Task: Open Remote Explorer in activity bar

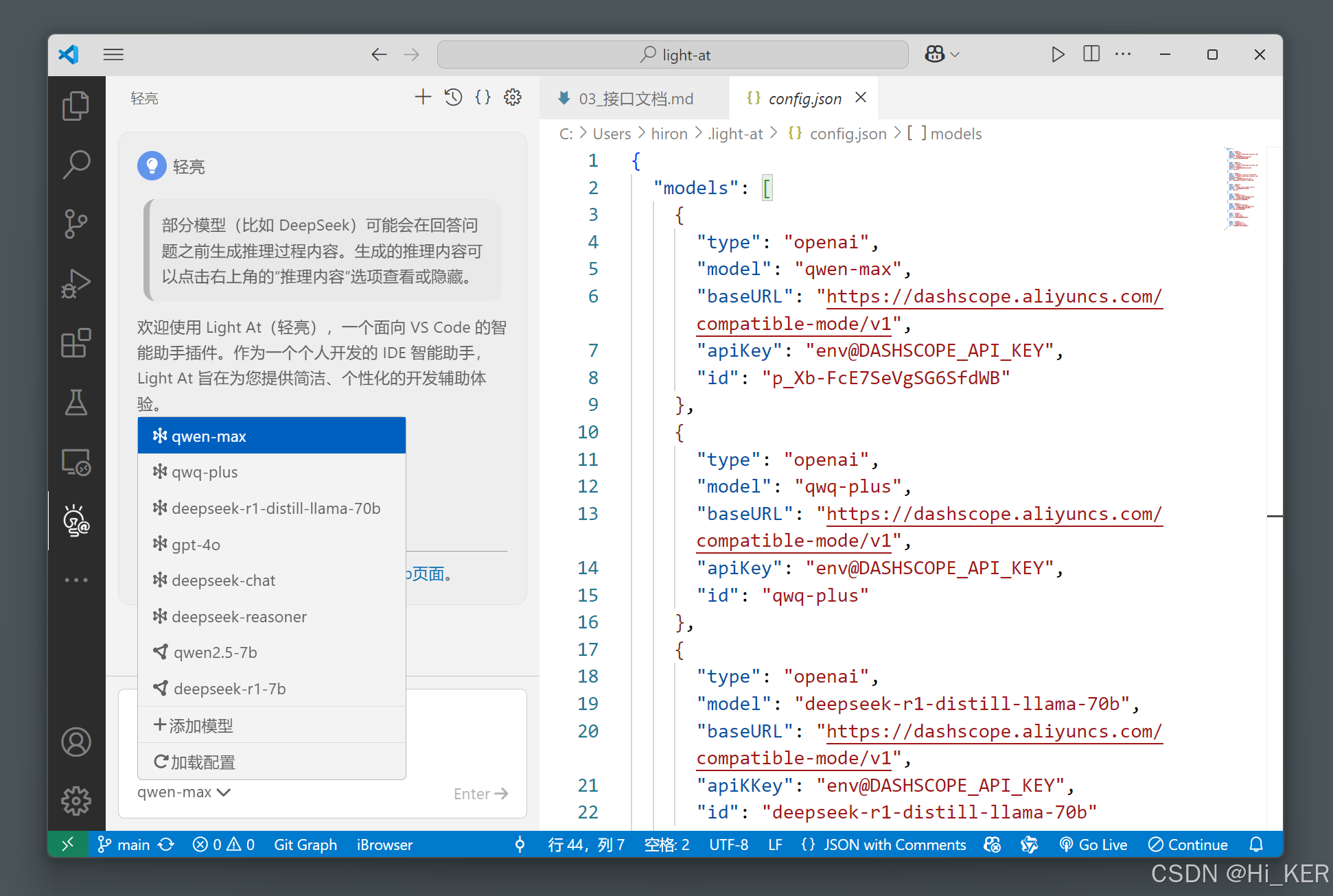Action: 76,462
